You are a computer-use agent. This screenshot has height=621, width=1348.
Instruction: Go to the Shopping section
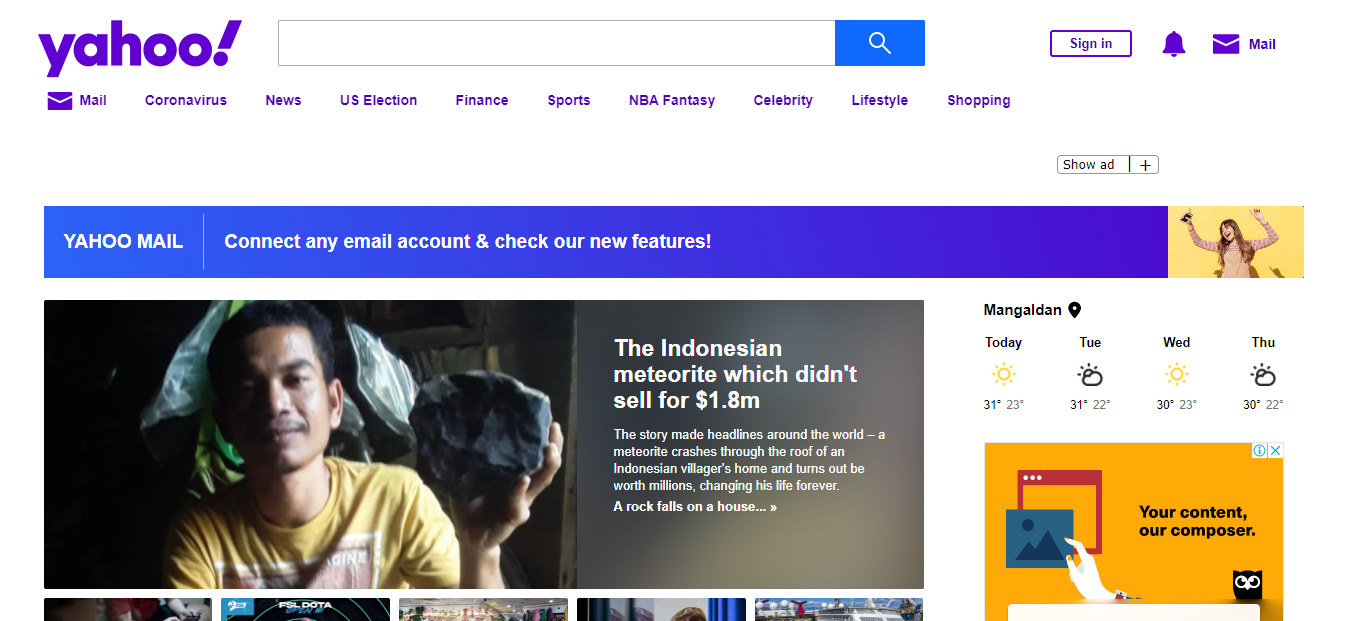979,100
